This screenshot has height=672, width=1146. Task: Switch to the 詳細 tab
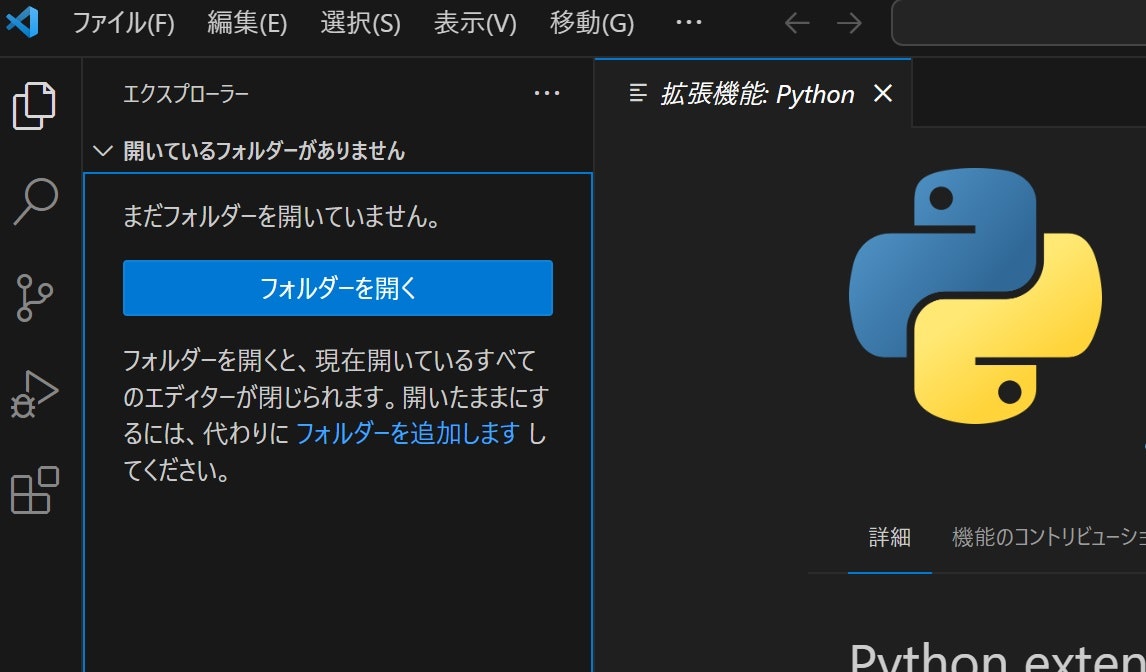click(889, 538)
